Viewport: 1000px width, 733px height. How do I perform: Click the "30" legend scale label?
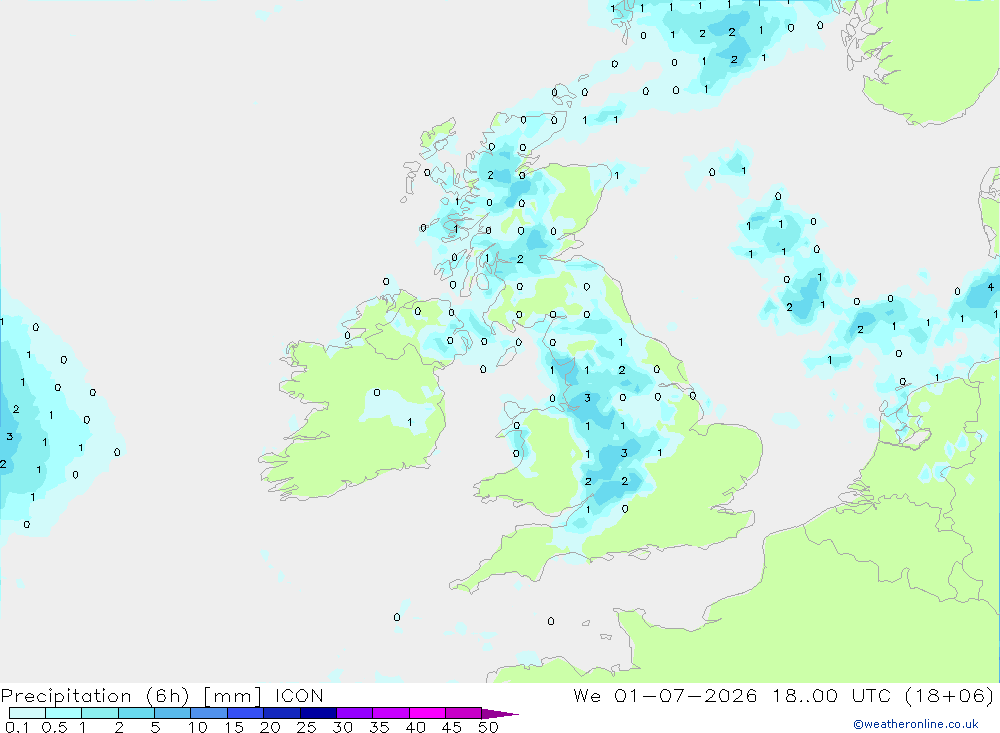[342, 727]
